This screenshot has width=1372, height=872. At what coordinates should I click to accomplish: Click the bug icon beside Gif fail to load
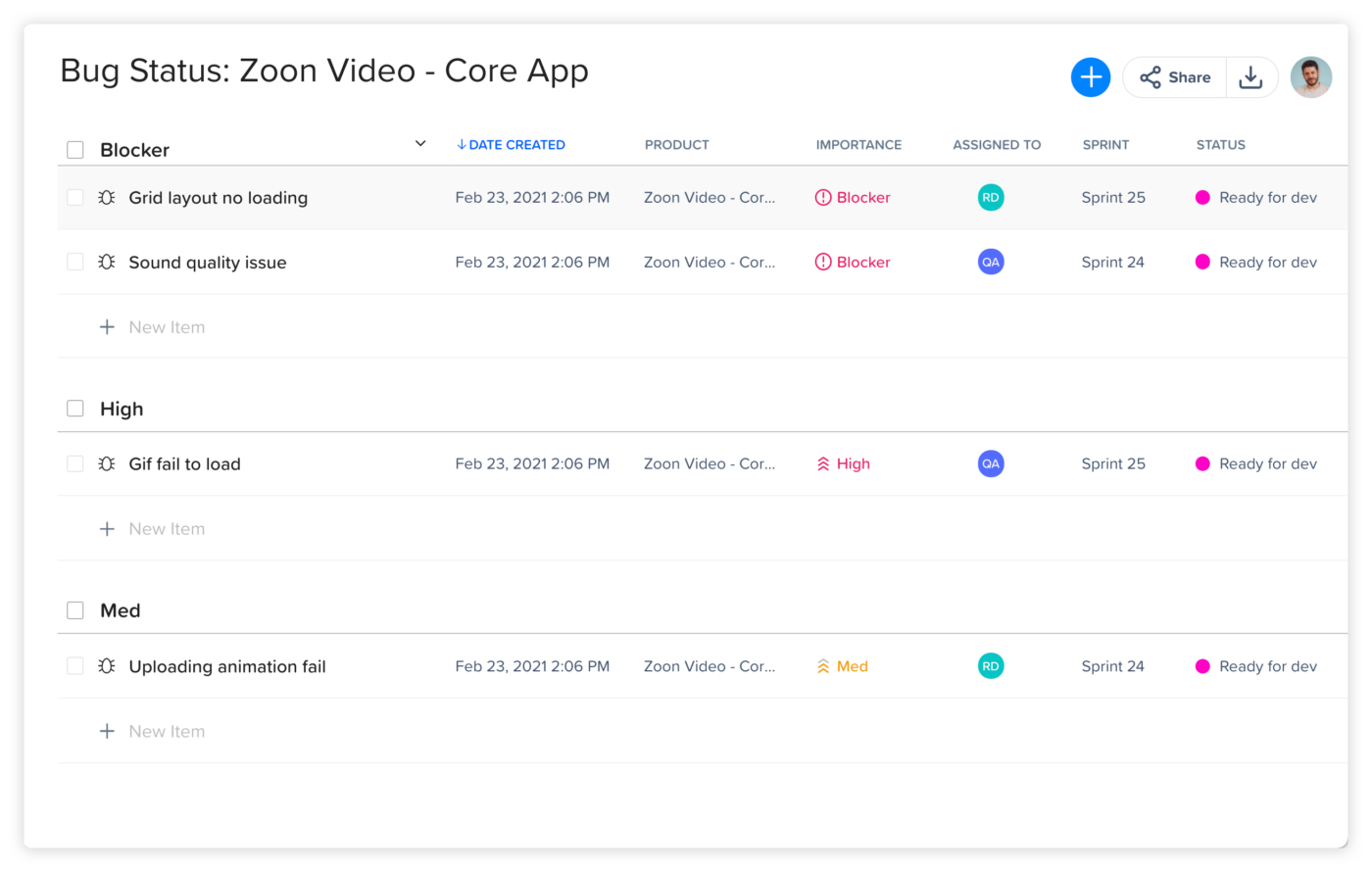tap(107, 464)
